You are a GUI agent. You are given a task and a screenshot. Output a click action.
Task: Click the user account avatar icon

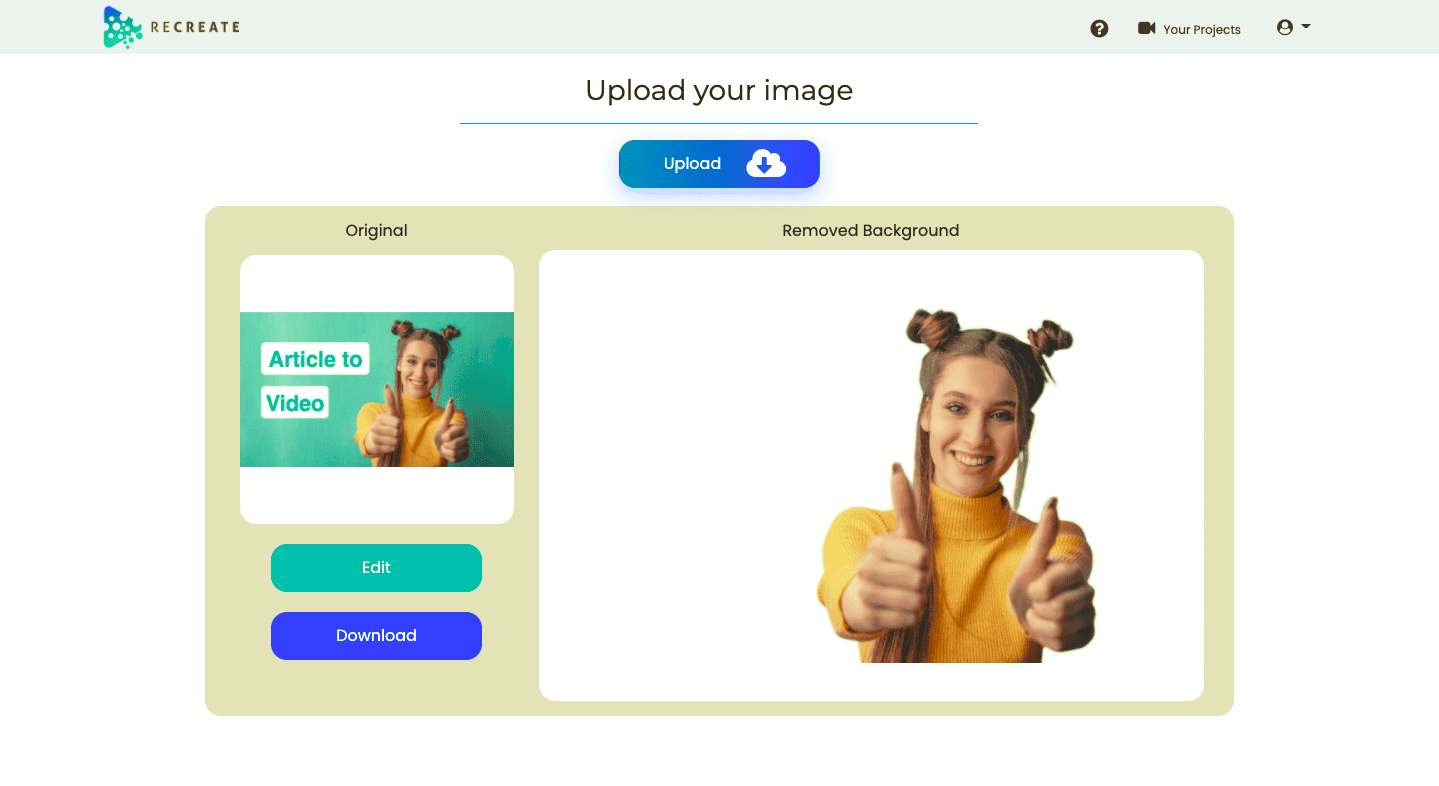1285,28
